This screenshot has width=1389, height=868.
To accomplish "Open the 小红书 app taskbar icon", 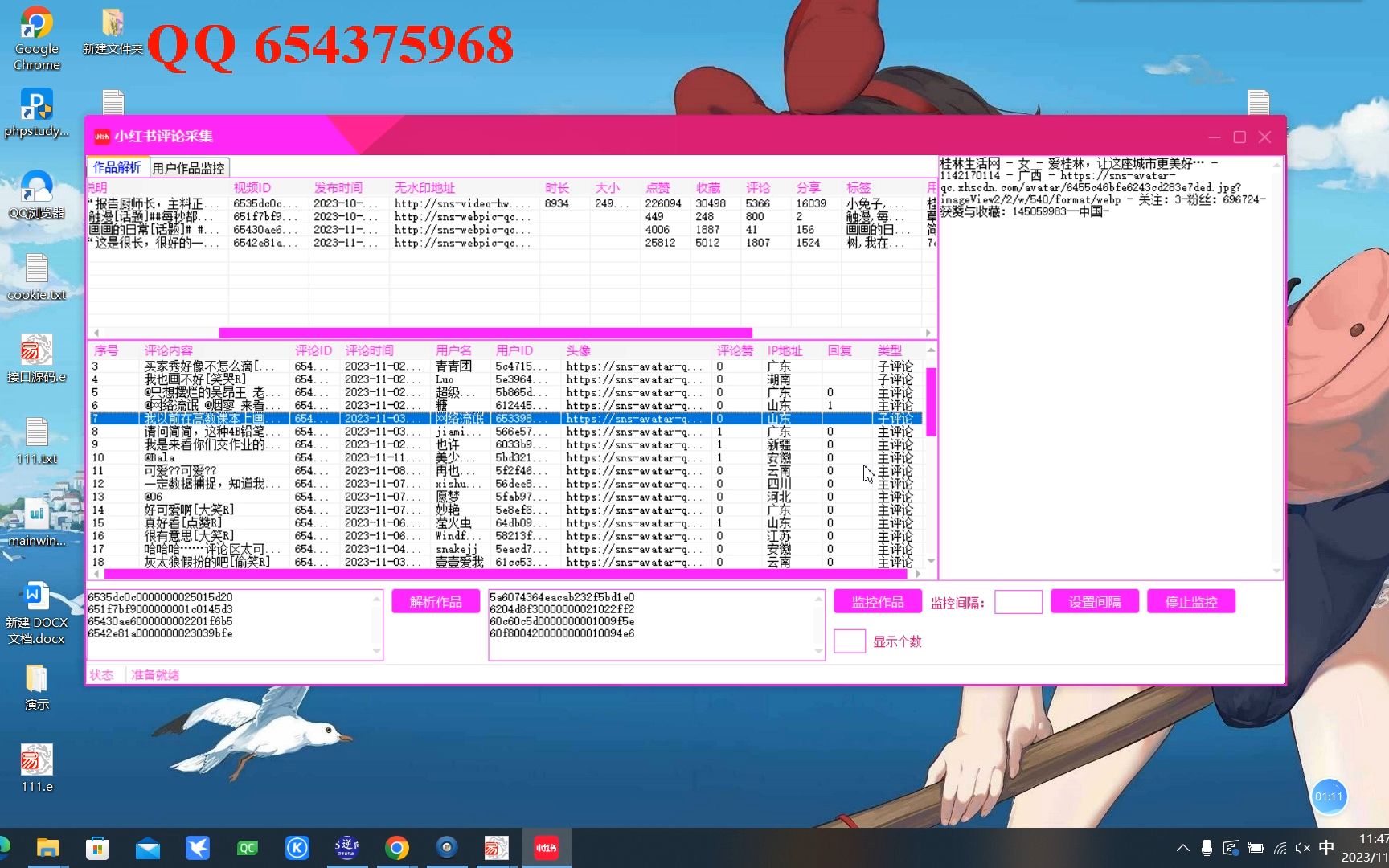I will pyautogui.click(x=547, y=848).
